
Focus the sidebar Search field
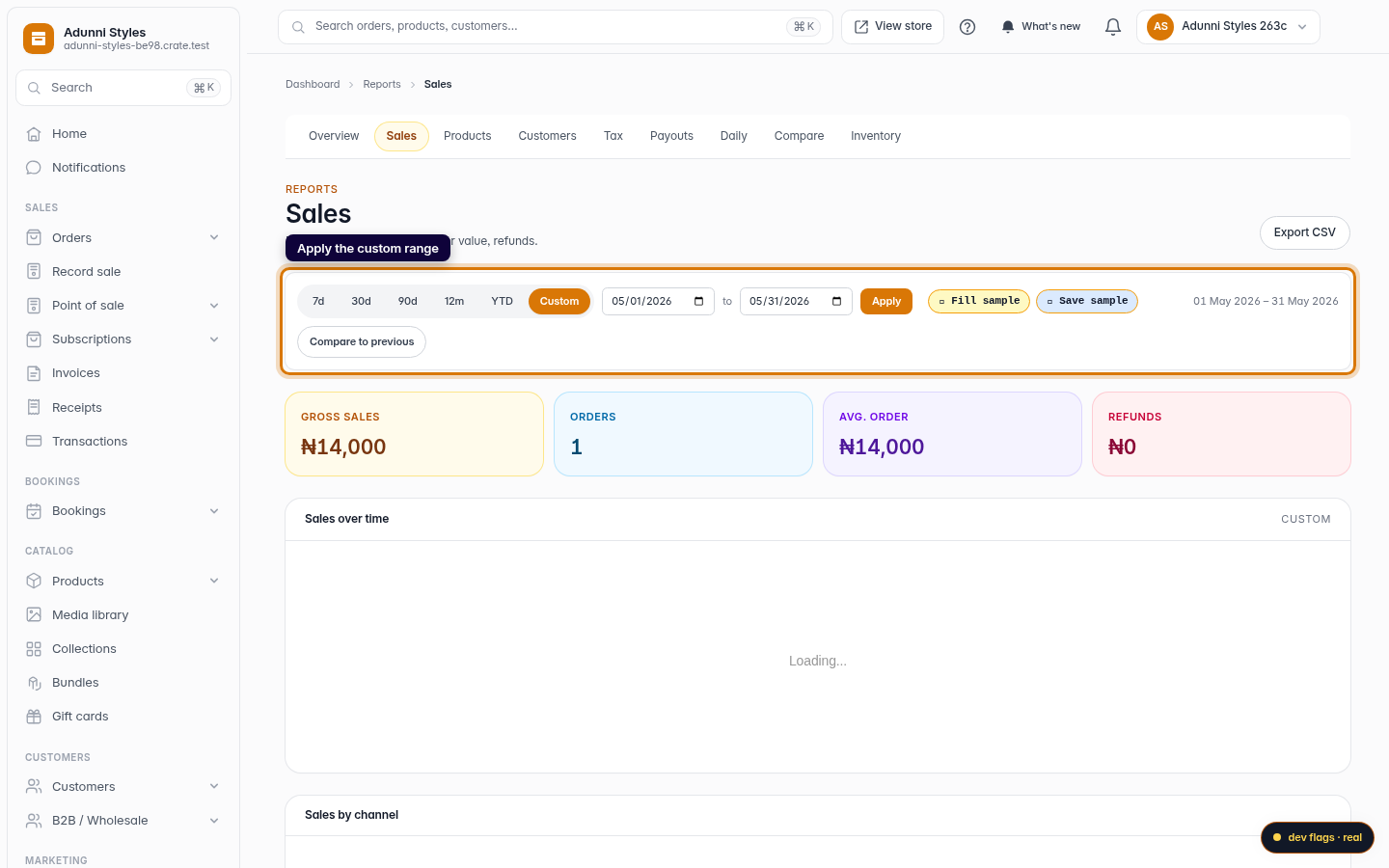point(123,88)
